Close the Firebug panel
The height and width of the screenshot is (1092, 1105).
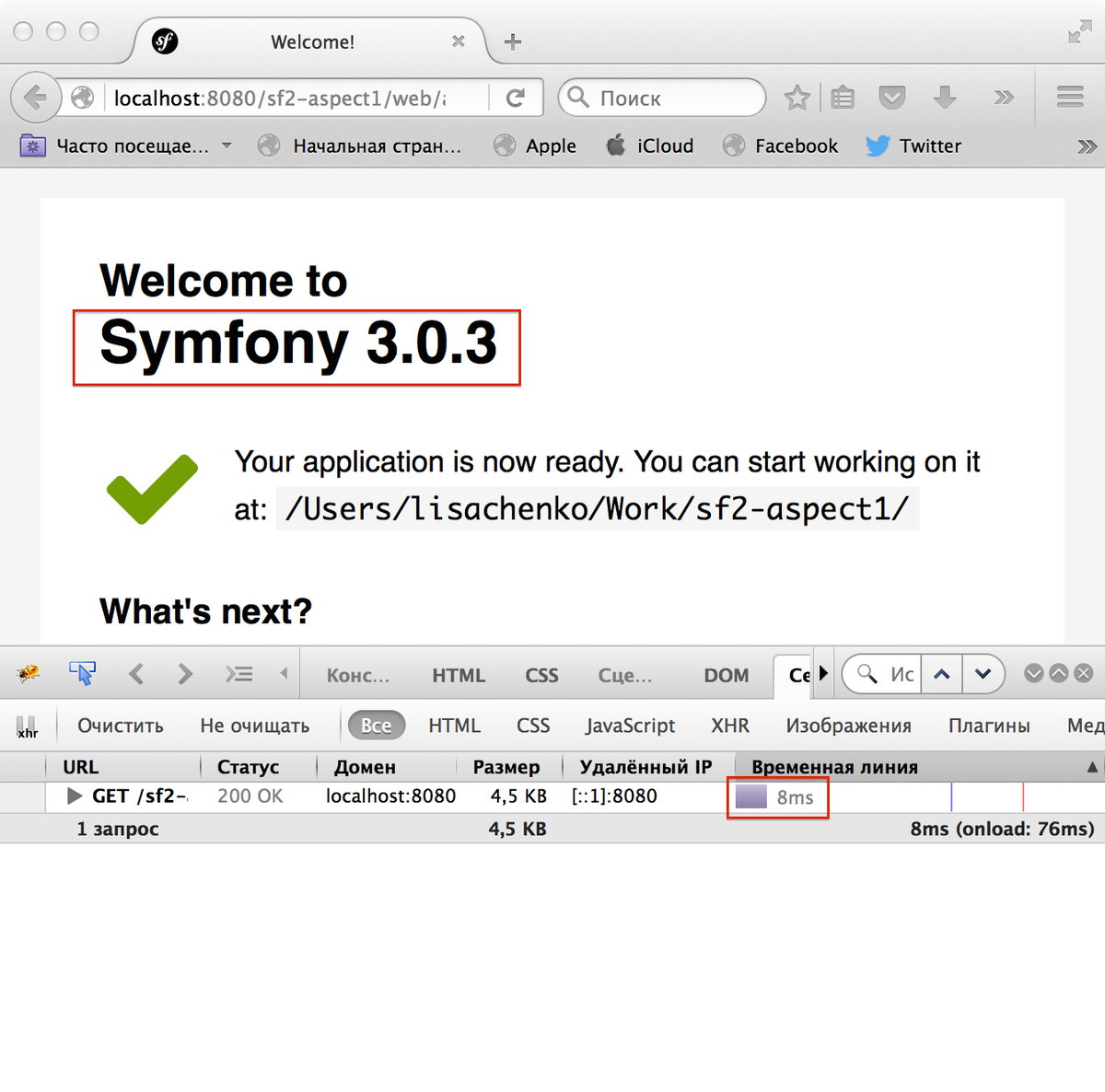point(1084,673)
